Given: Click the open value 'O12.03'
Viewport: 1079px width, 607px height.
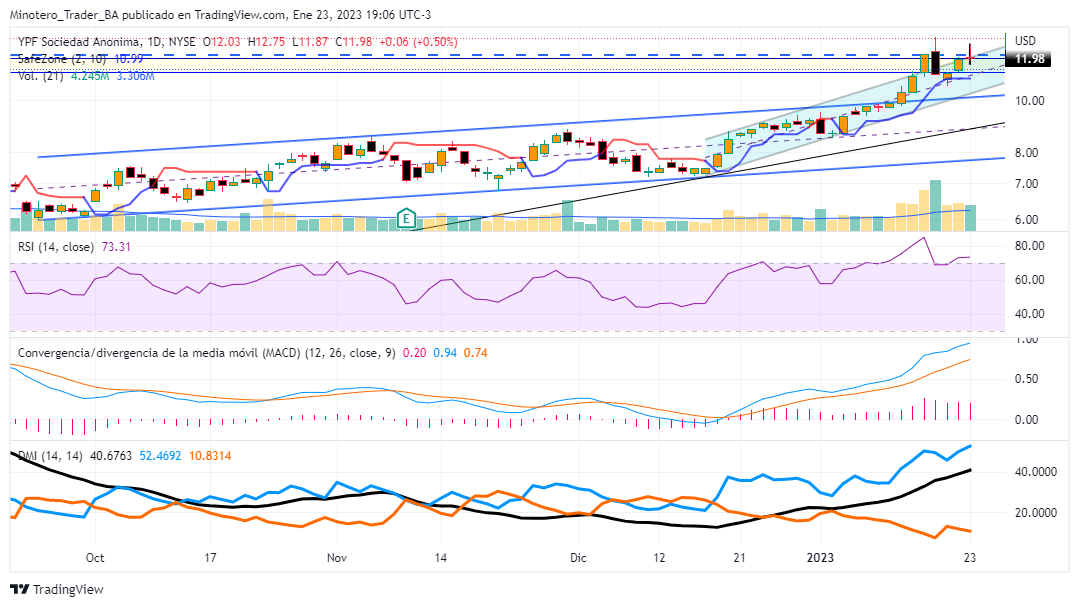Looking at the screenshot, I should [x=222, y=42].
